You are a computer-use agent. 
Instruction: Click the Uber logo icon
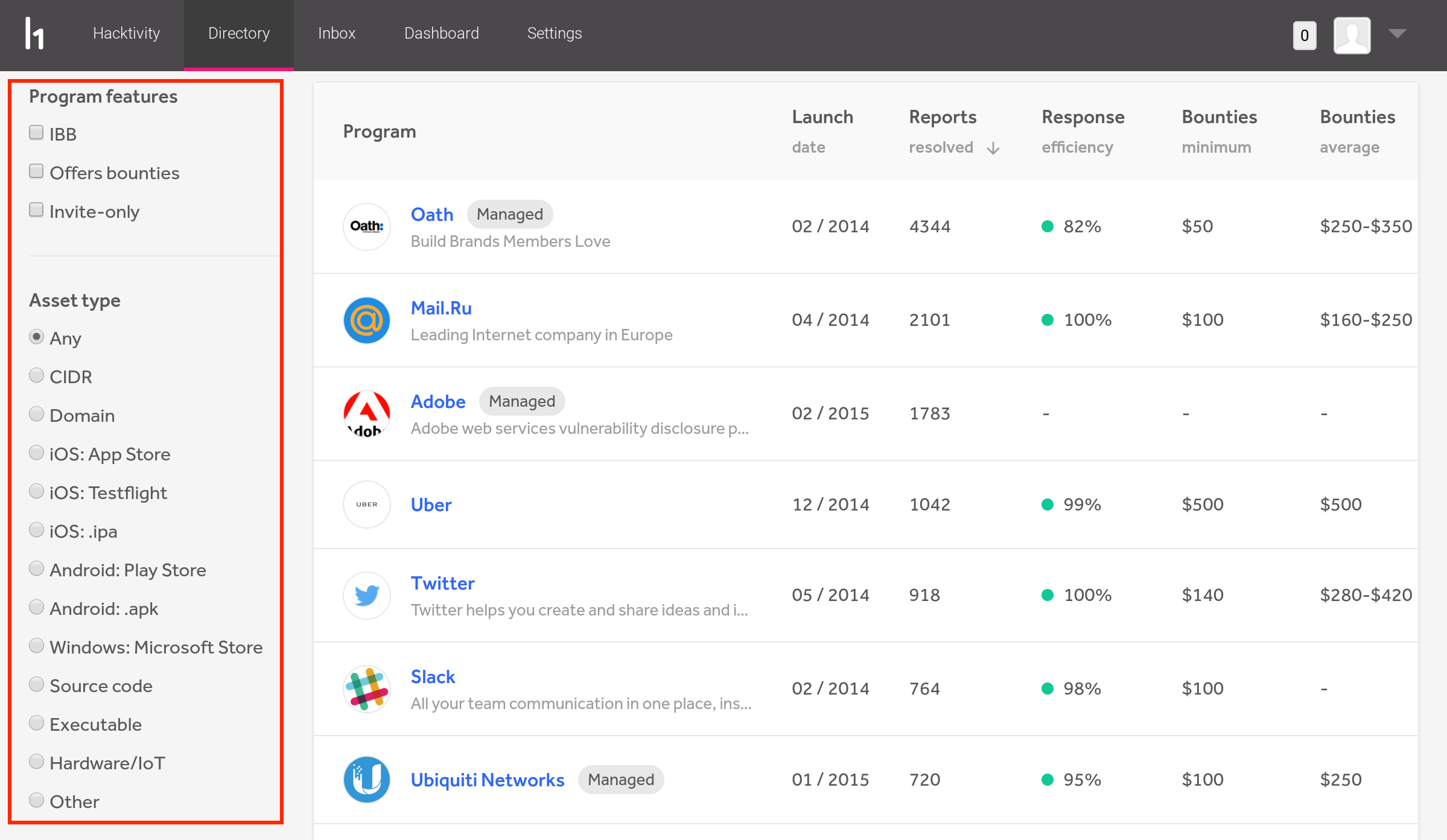(x=367, y=504)
